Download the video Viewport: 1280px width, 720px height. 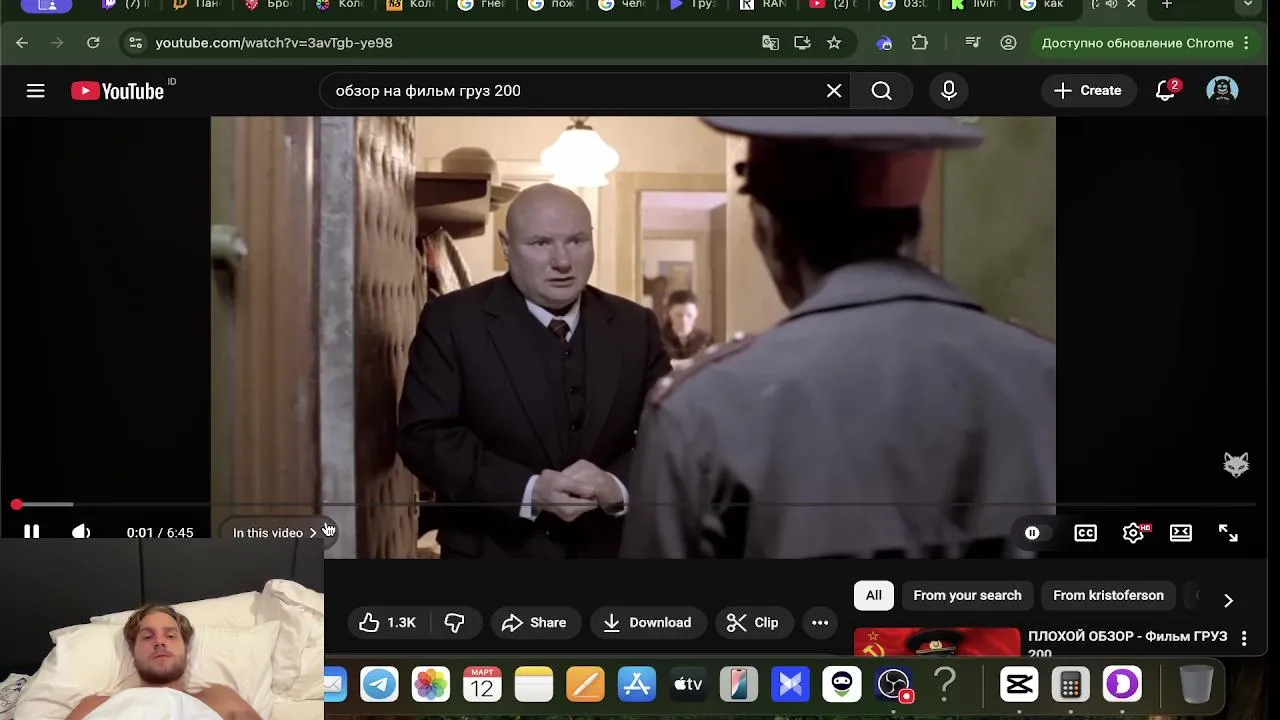[x=648, y=622]
